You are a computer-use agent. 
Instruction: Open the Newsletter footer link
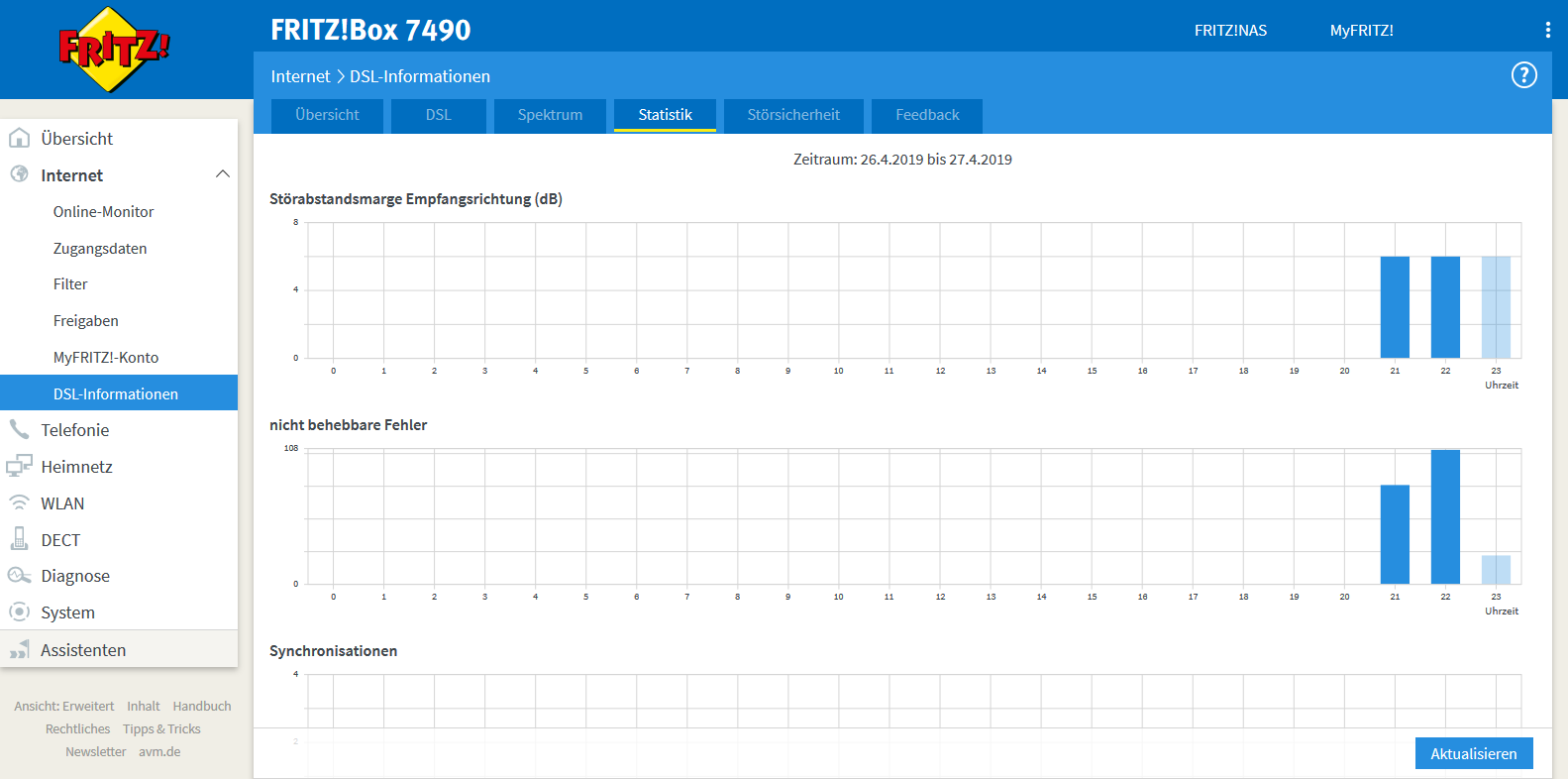[x=95, y=751]
